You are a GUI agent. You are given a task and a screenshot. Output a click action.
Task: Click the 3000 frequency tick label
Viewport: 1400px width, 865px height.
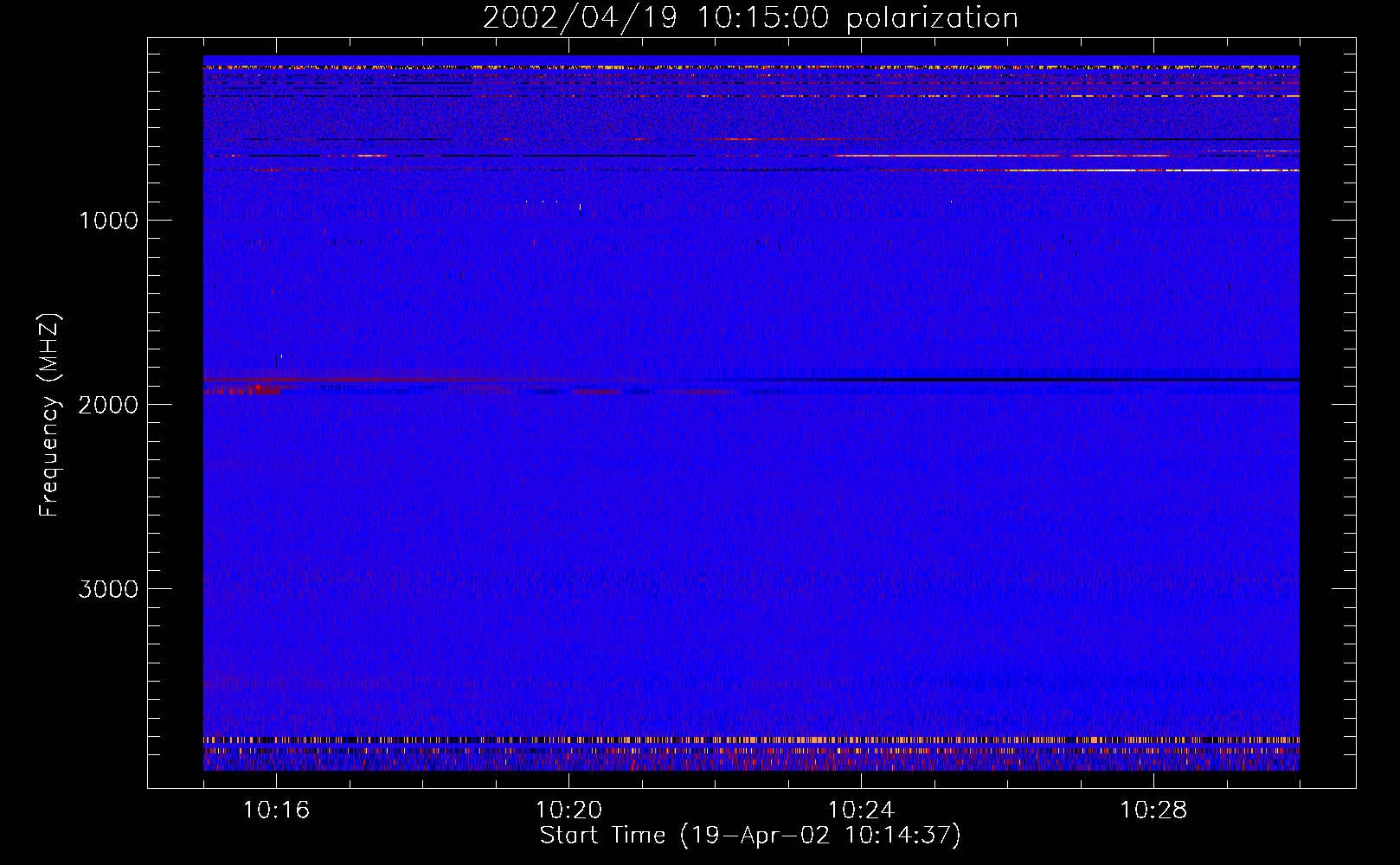pos(108,589)
